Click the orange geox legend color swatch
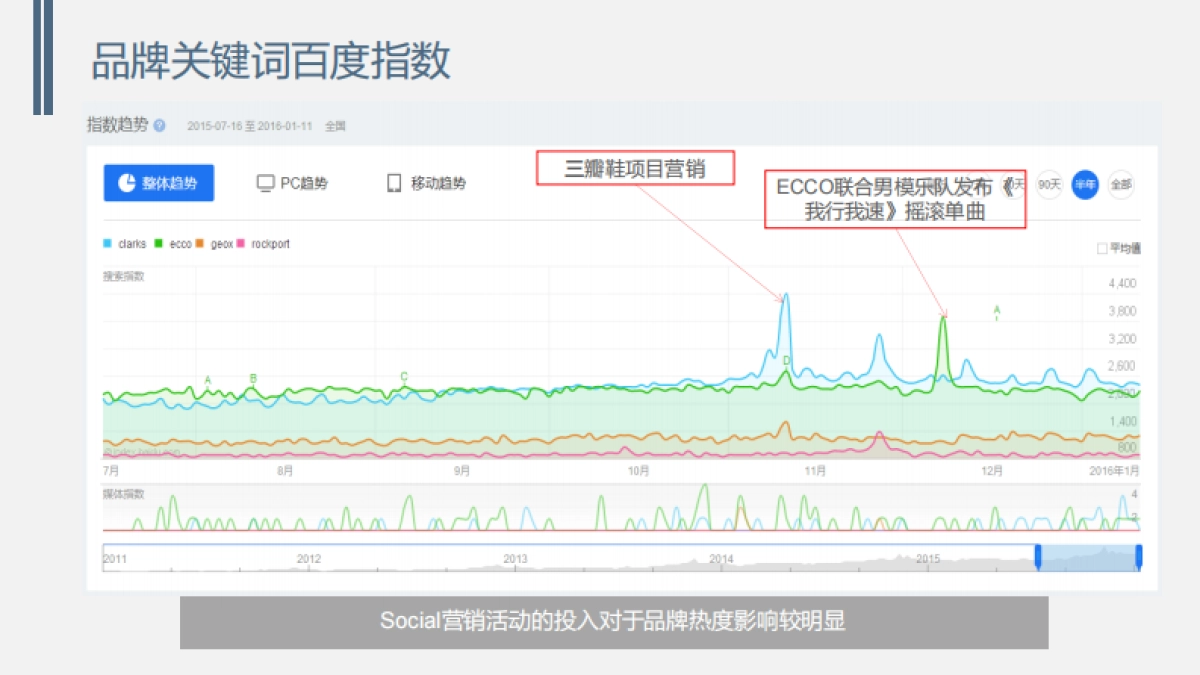The width and height of the screenshot is (1200, 675). pos(198,243)
